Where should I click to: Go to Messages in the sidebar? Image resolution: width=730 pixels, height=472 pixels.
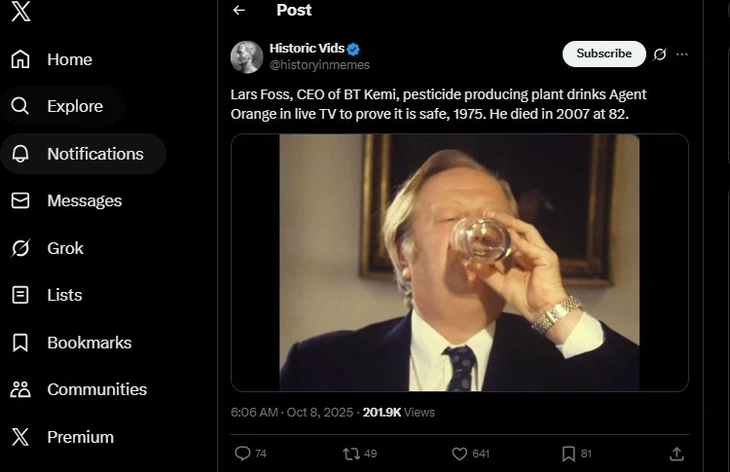(x=84, y=201)
